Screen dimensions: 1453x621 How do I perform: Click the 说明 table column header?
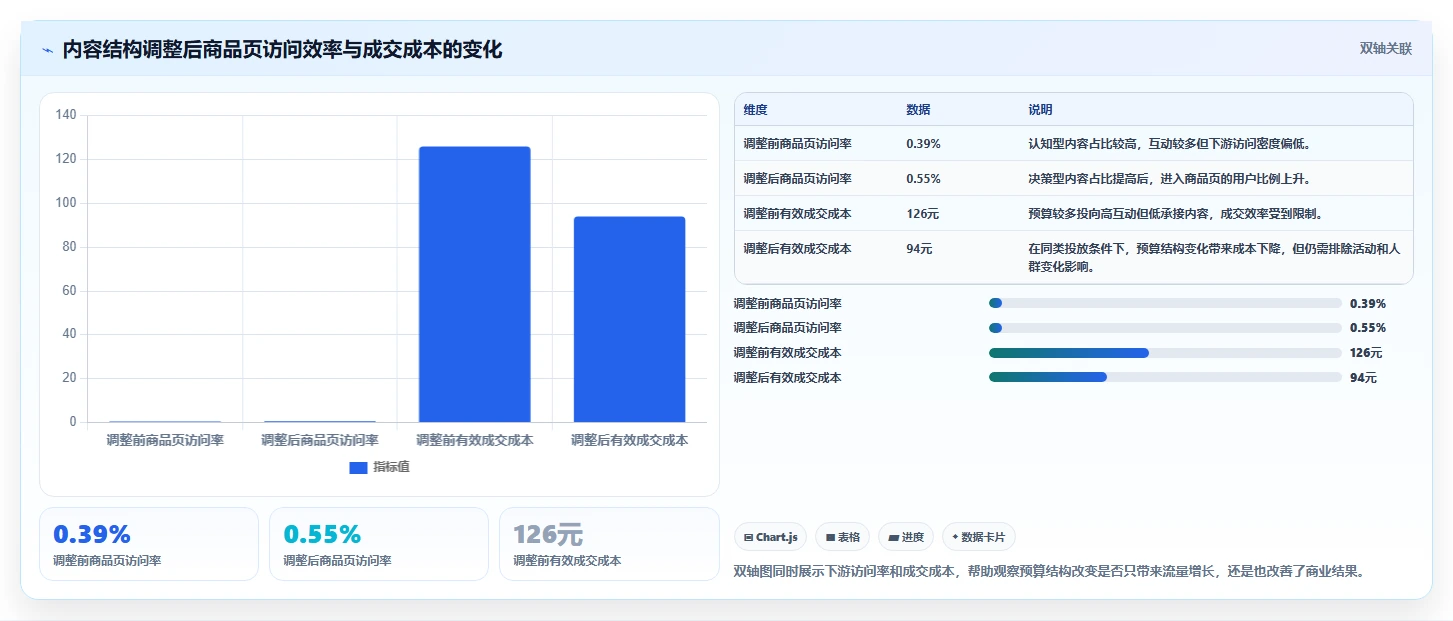[x=1040, y=110]
